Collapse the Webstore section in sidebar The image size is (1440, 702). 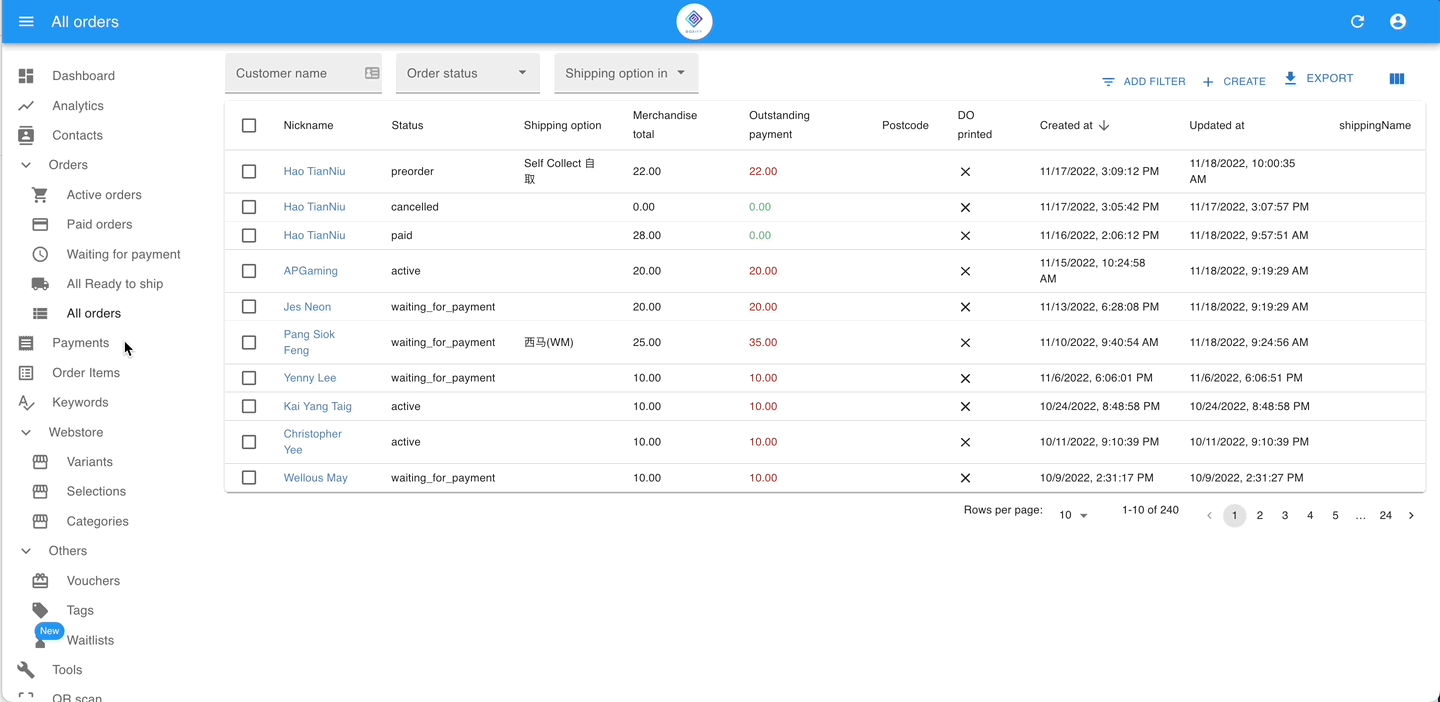coord(26,433)
